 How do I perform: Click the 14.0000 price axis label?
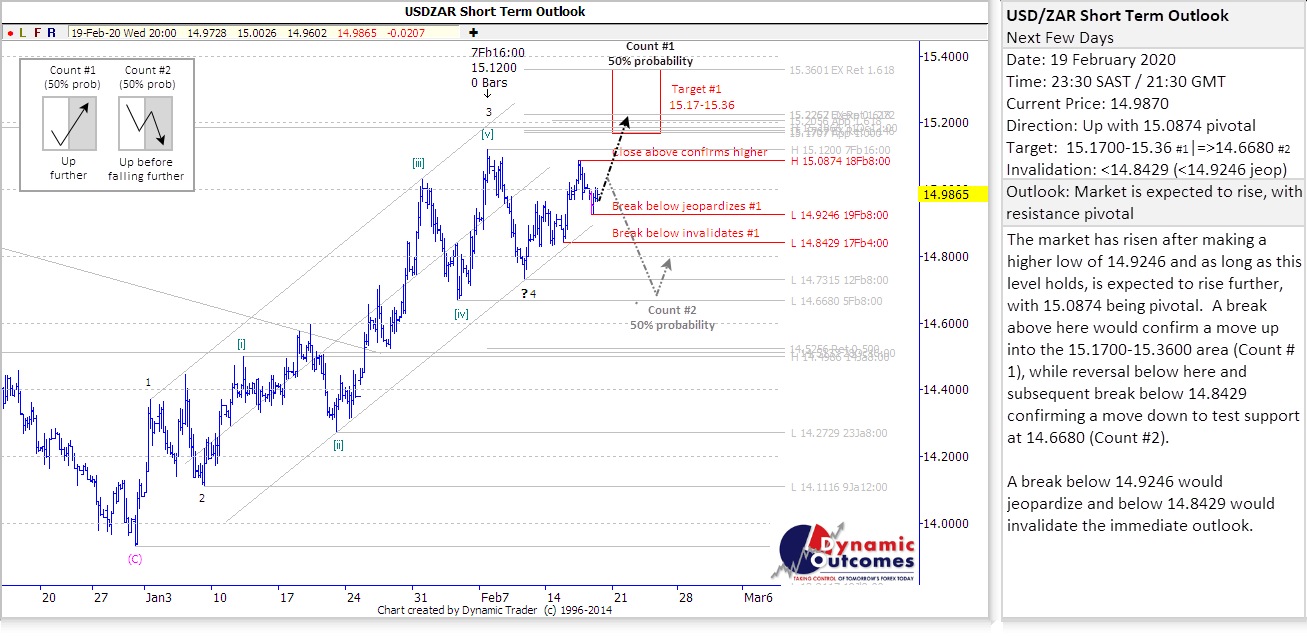(x=946, y=523)
